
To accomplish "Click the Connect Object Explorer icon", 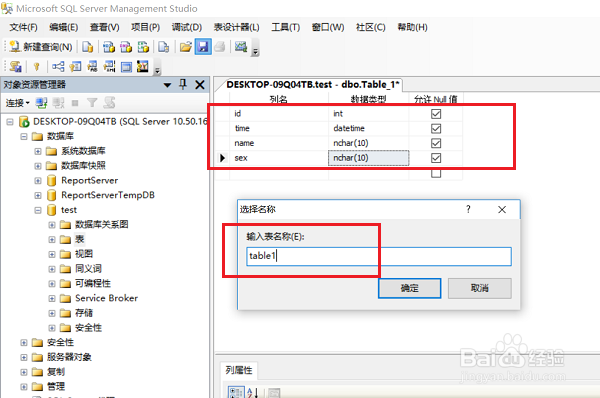I will 41,103.
